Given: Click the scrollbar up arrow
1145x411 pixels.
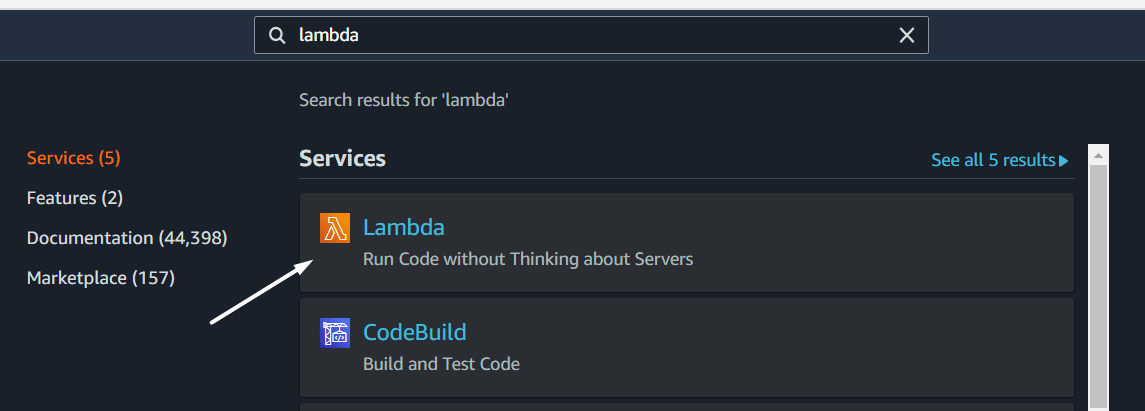Looking at the screenshot, I should 1098,155.
